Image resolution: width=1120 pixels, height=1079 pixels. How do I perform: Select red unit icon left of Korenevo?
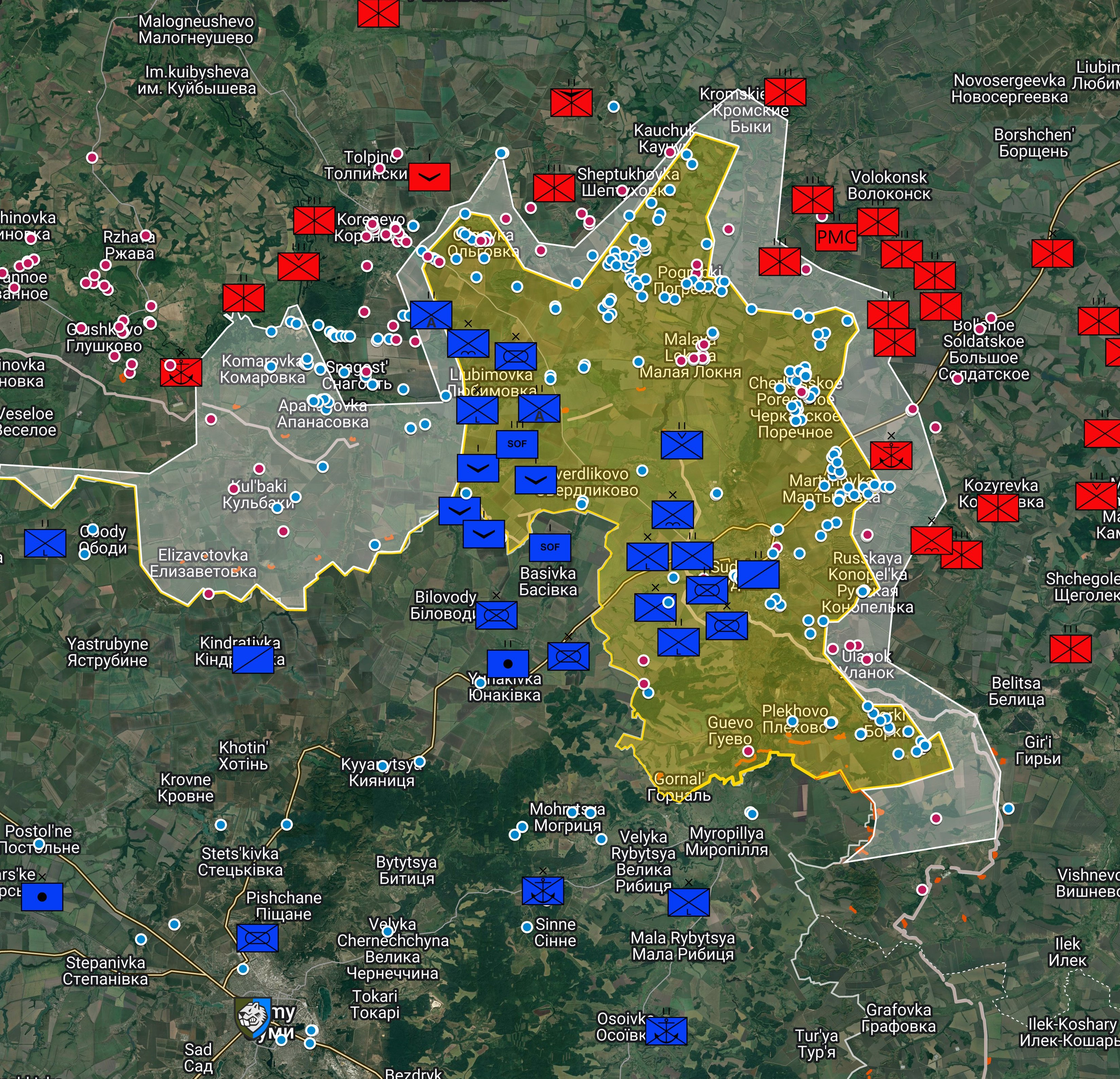tap(314, 220)
